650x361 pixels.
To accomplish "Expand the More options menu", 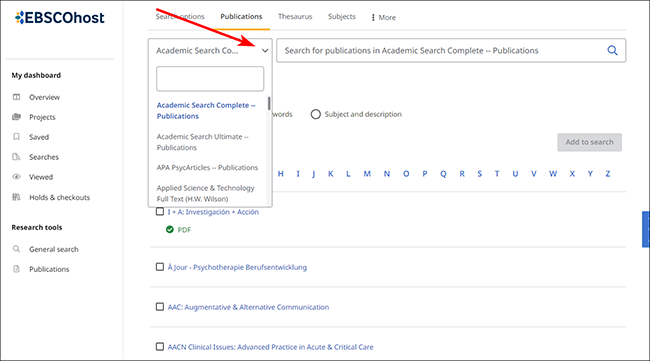I will point(383,17).
